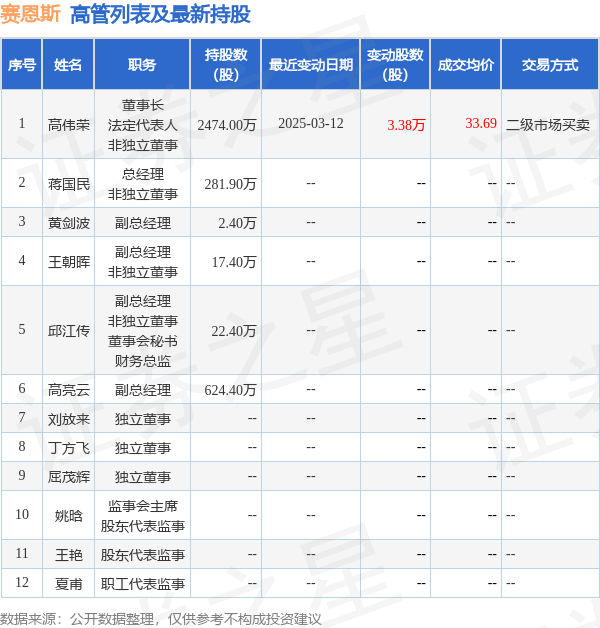The width and height of the screenshot is (600, 628).
Task: Click the name 黄剑波
Action: click(68, 223)
